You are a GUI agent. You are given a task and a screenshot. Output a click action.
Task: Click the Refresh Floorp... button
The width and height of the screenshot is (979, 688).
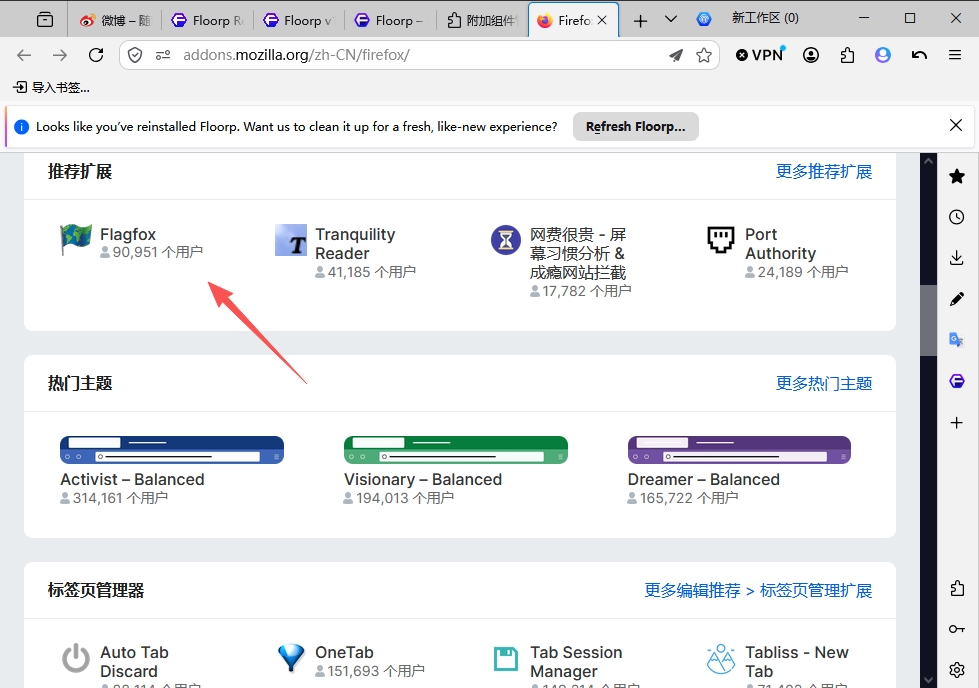click(636, 126)
